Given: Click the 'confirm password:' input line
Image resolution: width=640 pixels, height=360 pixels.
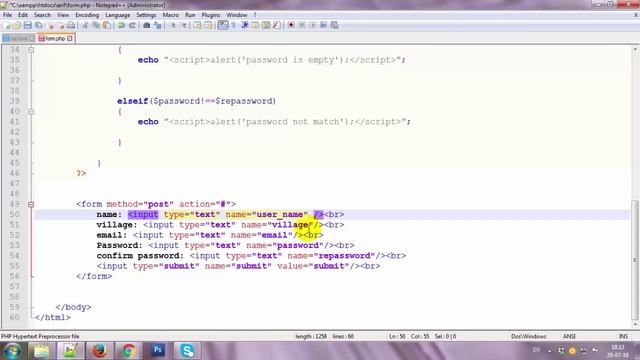Looking at the screenshot, I should click(251, 256).
